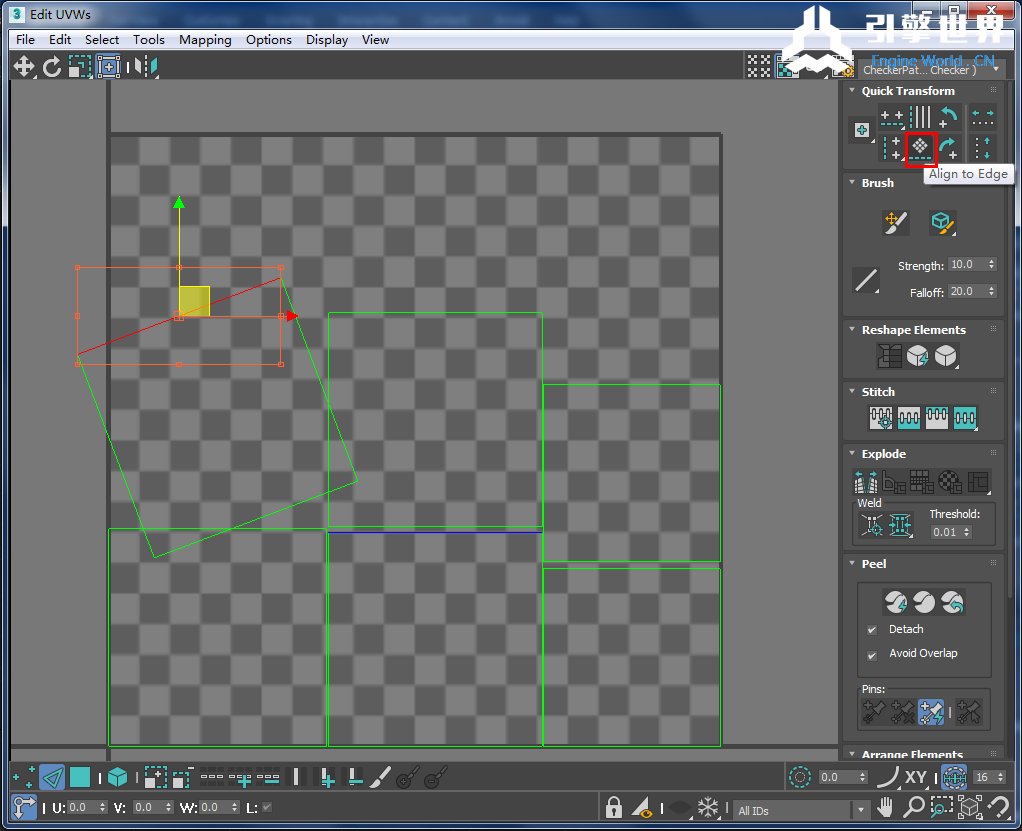Viewport: 1022px width, 831px height.
Task: Open the Mapping menu
Action: [205, 40]
